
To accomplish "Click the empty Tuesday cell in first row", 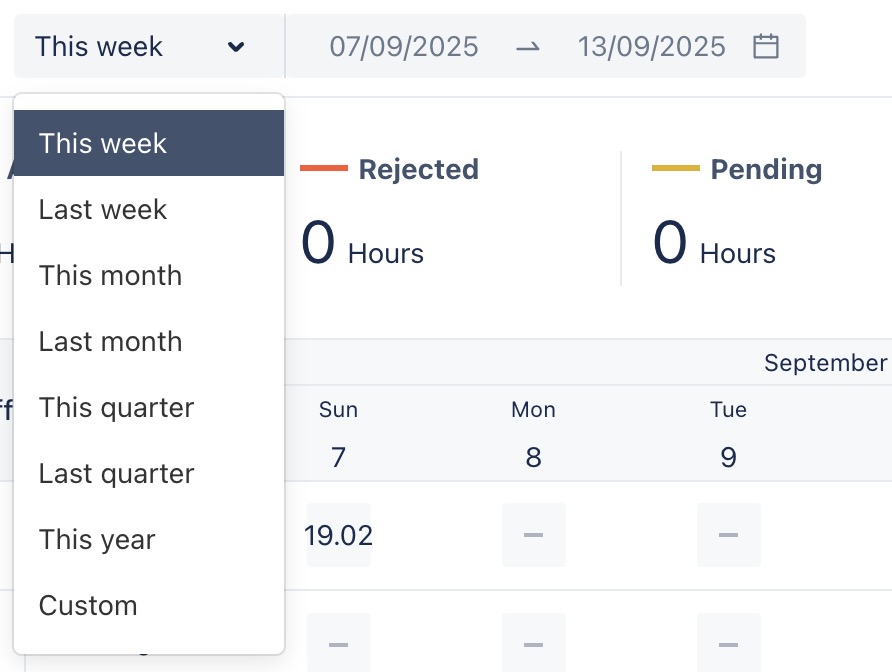I will point(728,535).
